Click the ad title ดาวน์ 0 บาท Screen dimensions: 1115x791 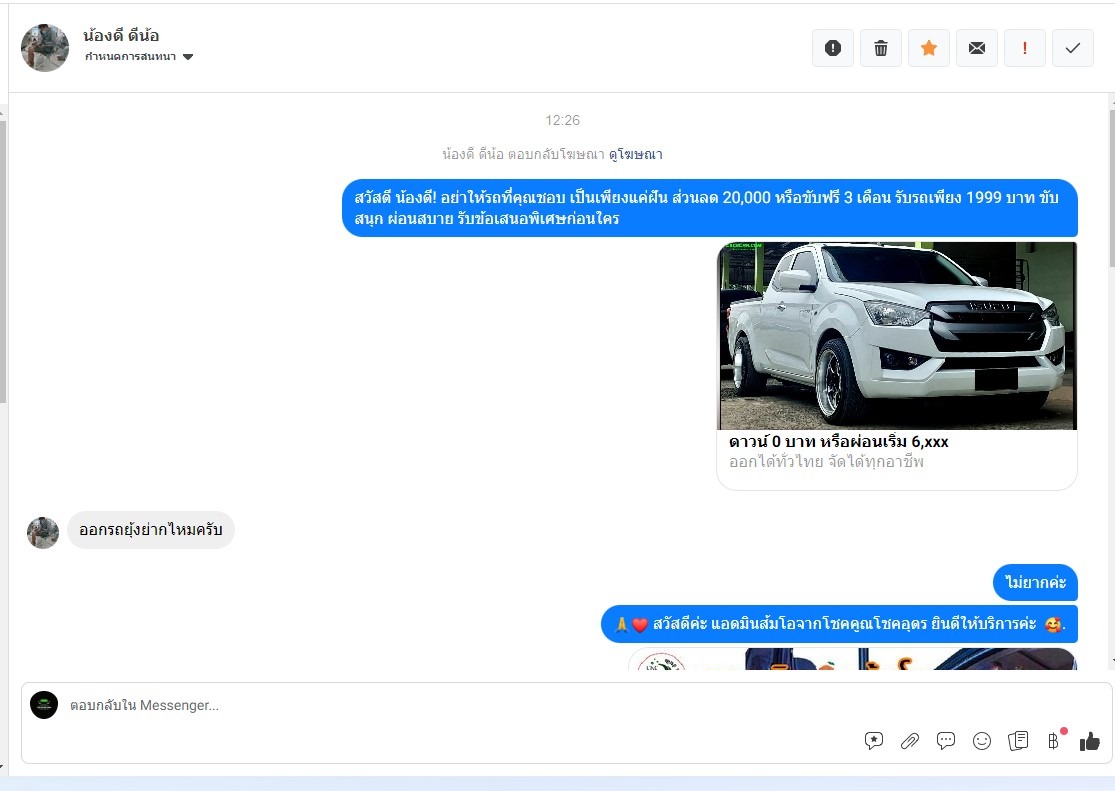(x=839, y=442)
